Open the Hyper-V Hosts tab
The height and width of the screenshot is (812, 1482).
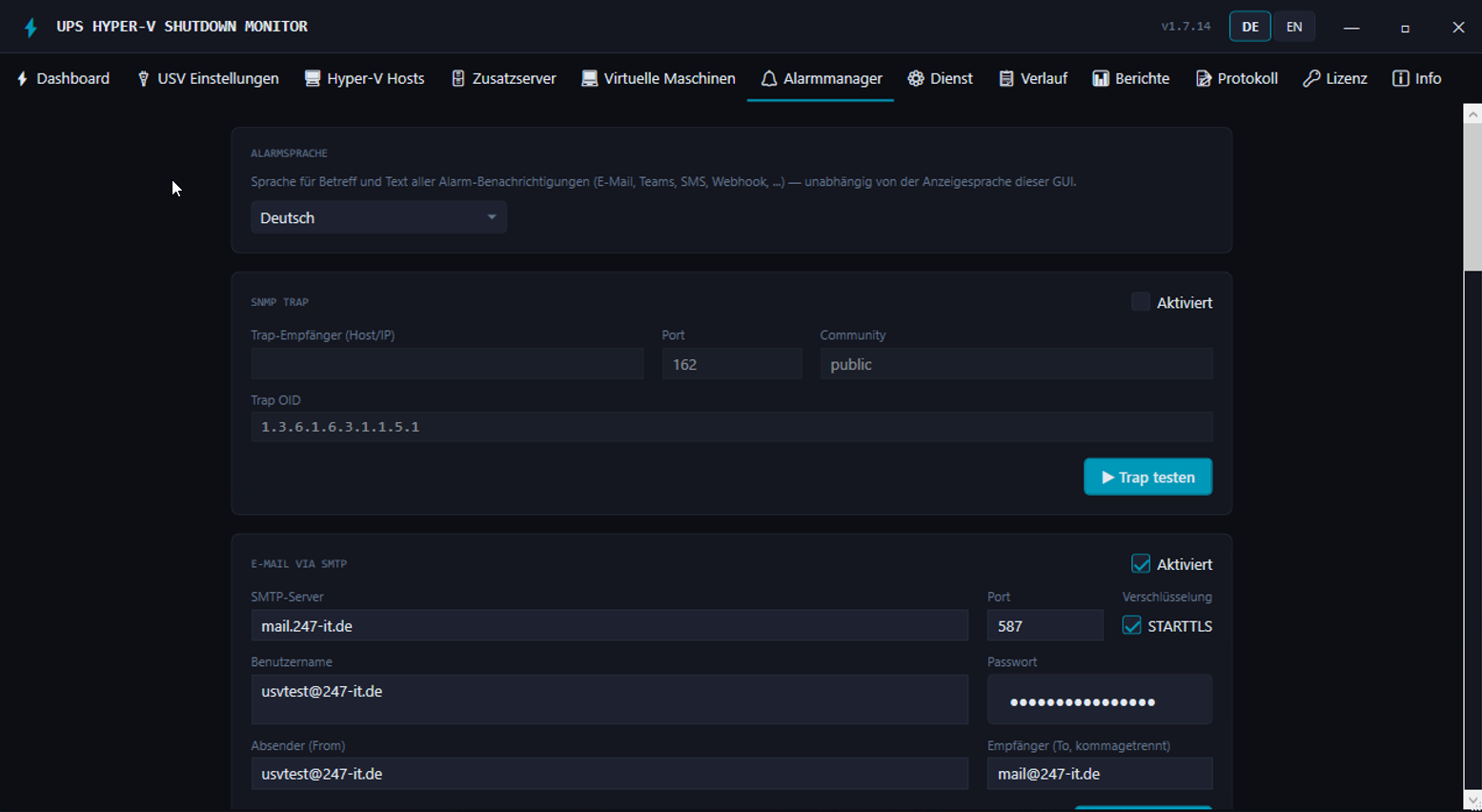[x=364, y=78]
